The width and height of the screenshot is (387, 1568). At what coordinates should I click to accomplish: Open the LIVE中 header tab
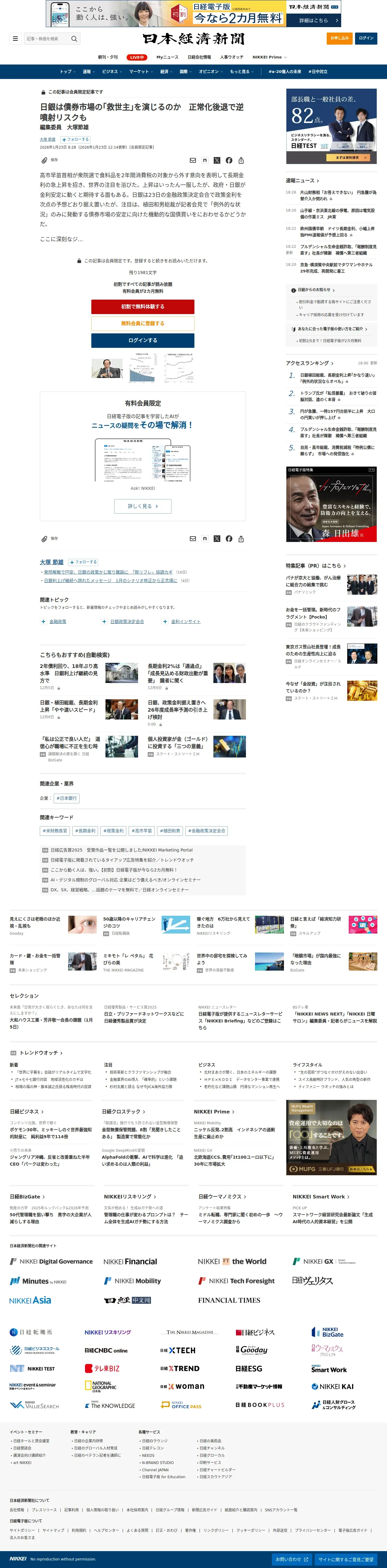coord(137,57)
